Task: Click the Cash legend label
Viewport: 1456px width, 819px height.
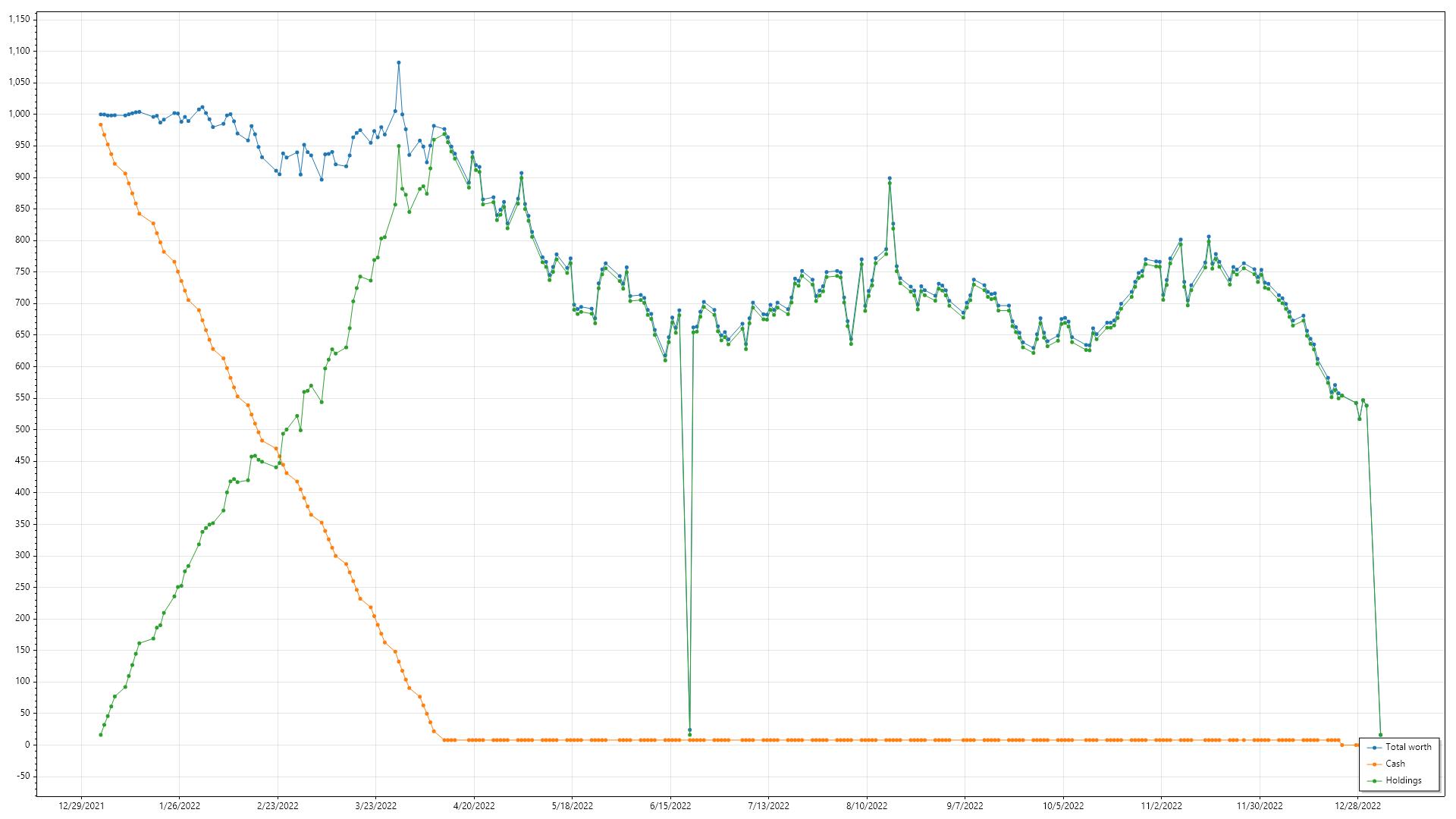Action: [1395, 764]
